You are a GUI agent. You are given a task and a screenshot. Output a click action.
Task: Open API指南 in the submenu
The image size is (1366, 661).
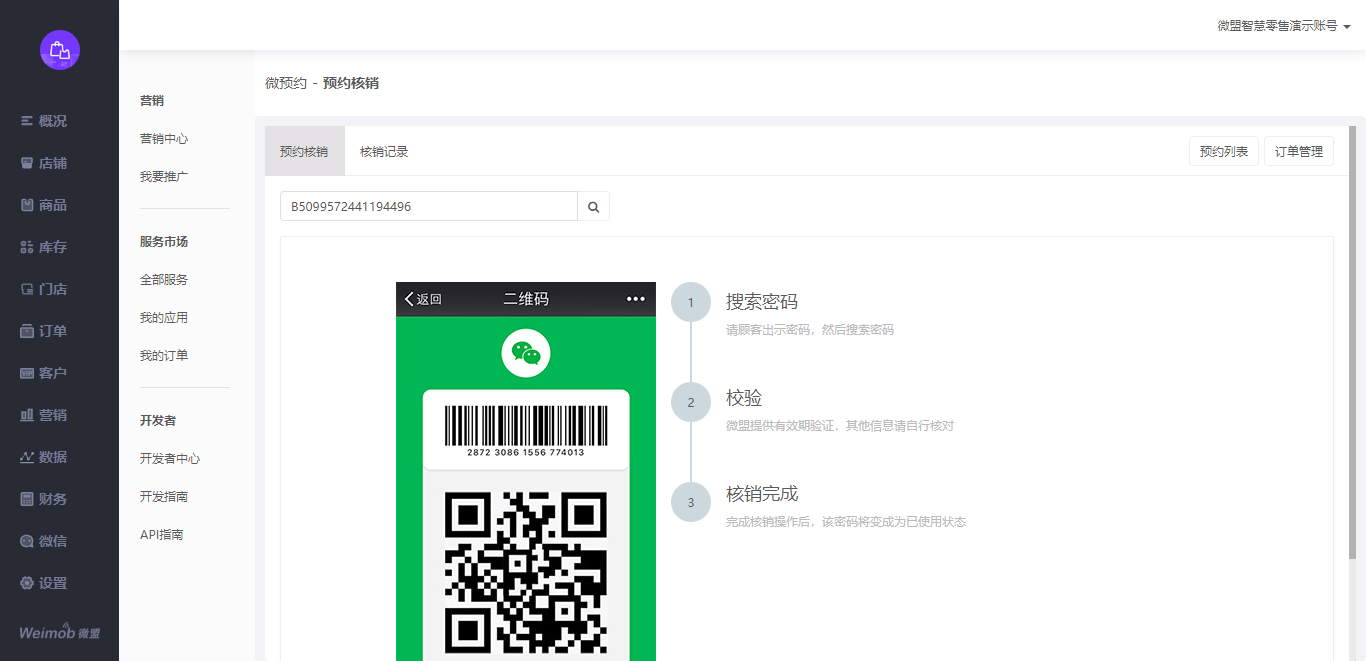162,535
